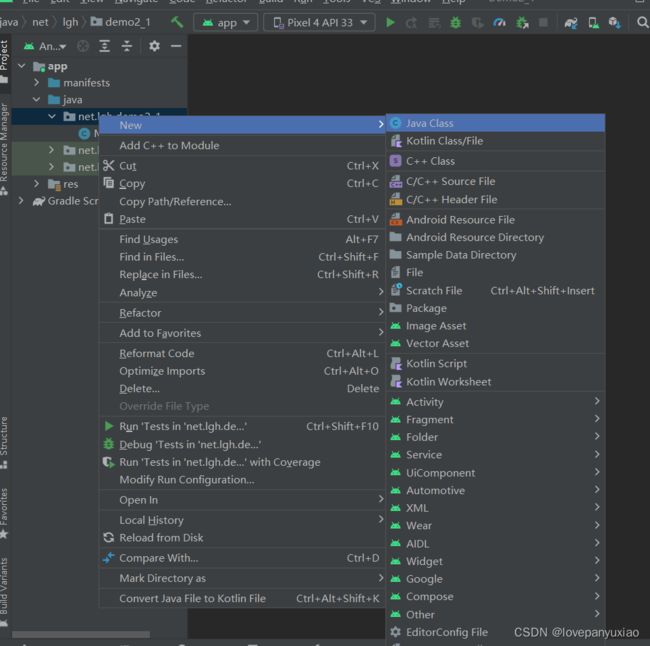Select Scratch File in the submenu
Image resolution: width=650 pixels, height=646 pixels.
tap(495, 291)
